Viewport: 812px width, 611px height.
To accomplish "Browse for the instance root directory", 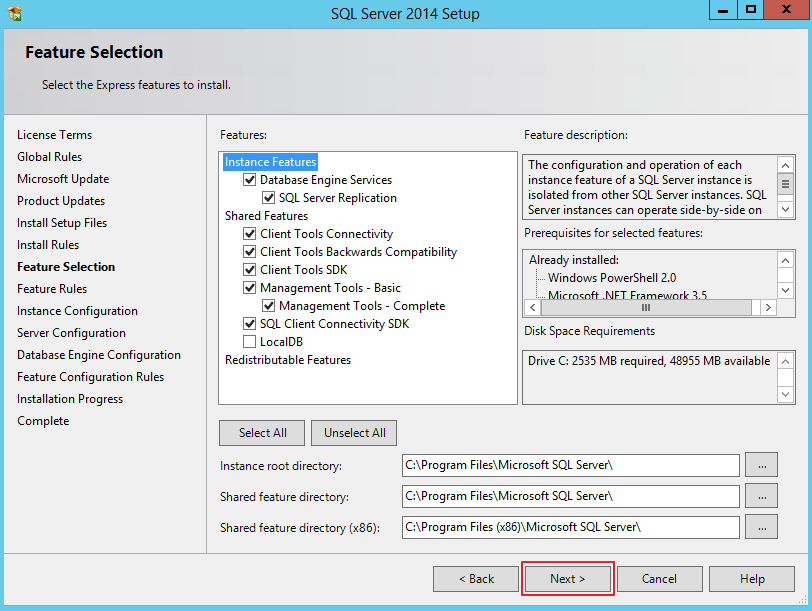I will click(x=762, y=465).
